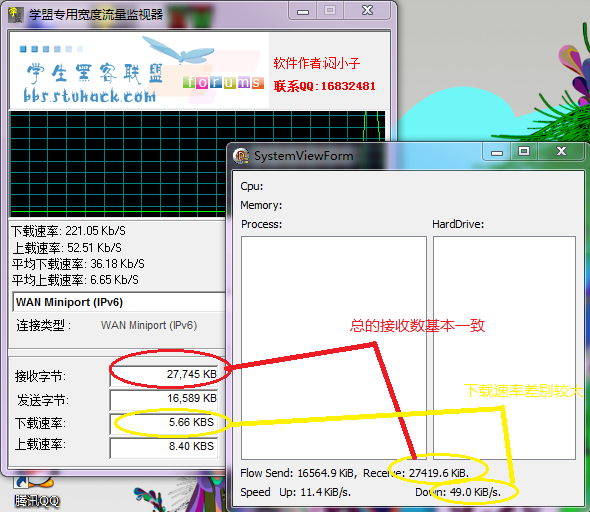Maximize the SystemViewForm window
Viewport: 590px width, 512px height.
524,152
